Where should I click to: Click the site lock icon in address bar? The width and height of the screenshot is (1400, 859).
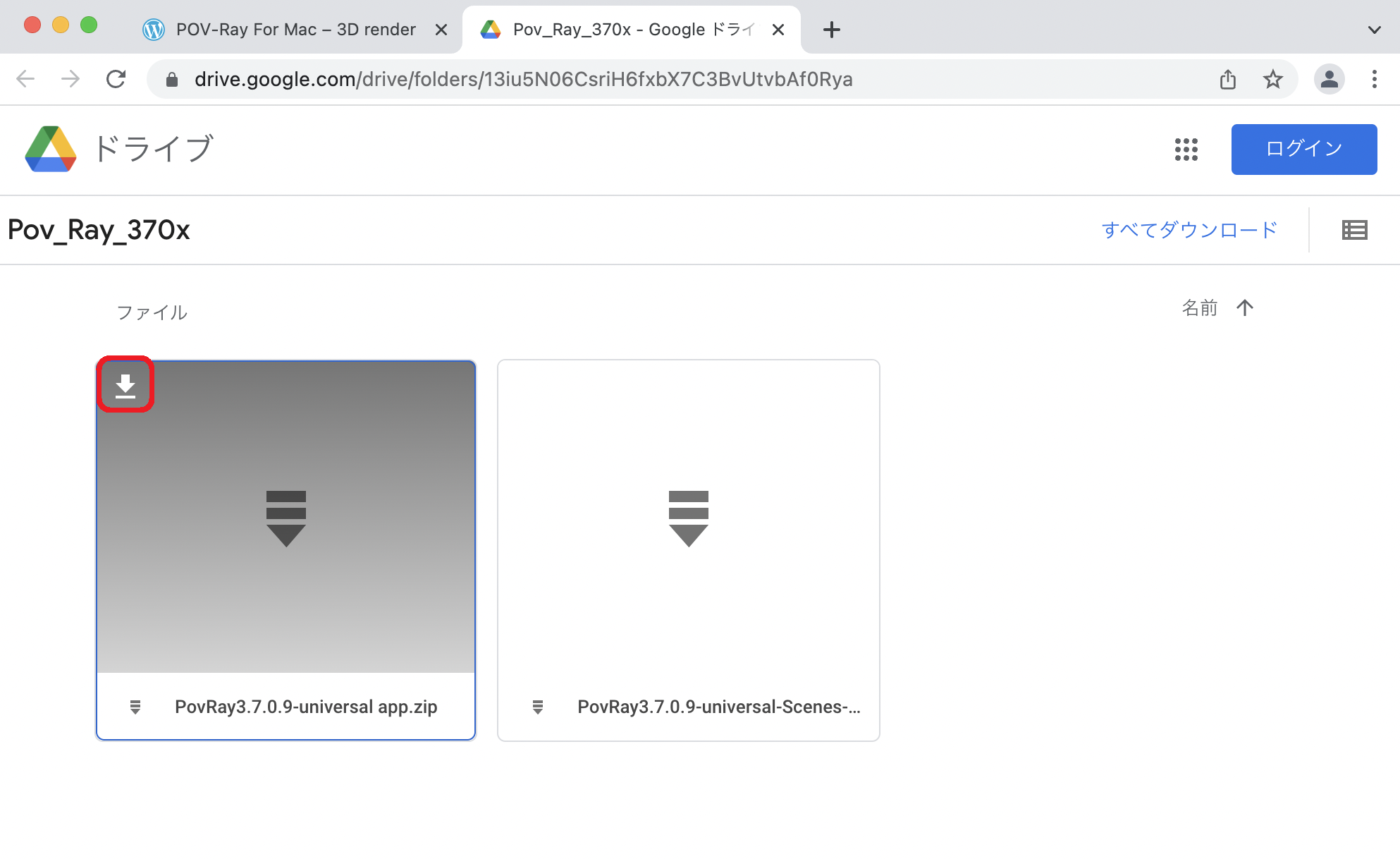pyautogui.click(x=172, y=80)
